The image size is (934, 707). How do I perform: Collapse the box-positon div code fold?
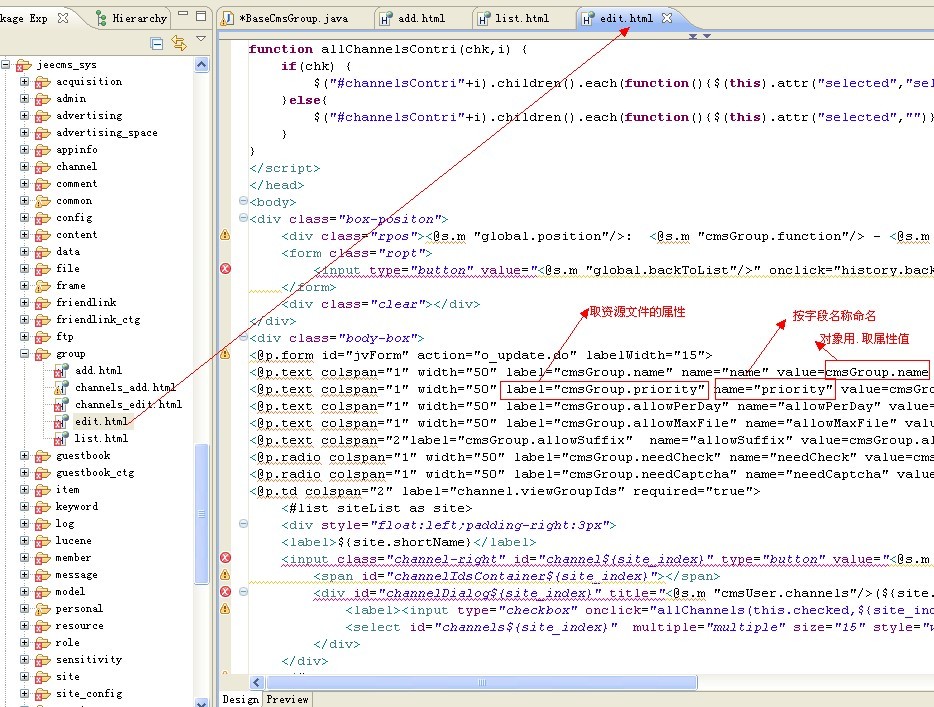point(243,217)
